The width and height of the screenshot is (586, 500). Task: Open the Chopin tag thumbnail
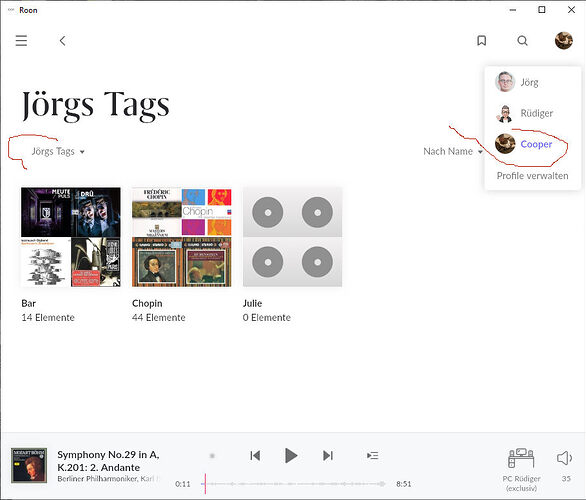coord(182,237)
